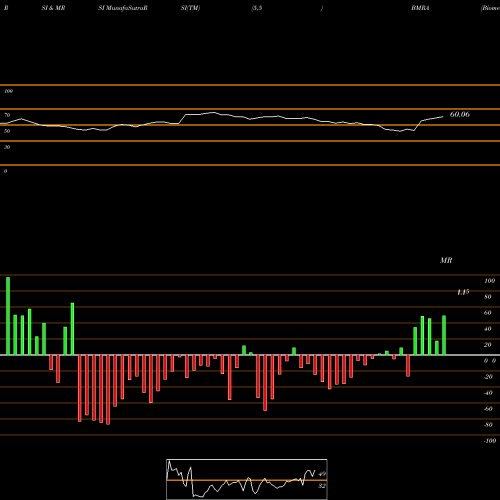Click the -60 label on MR axis
500x500 pixels.
[488, 409]
